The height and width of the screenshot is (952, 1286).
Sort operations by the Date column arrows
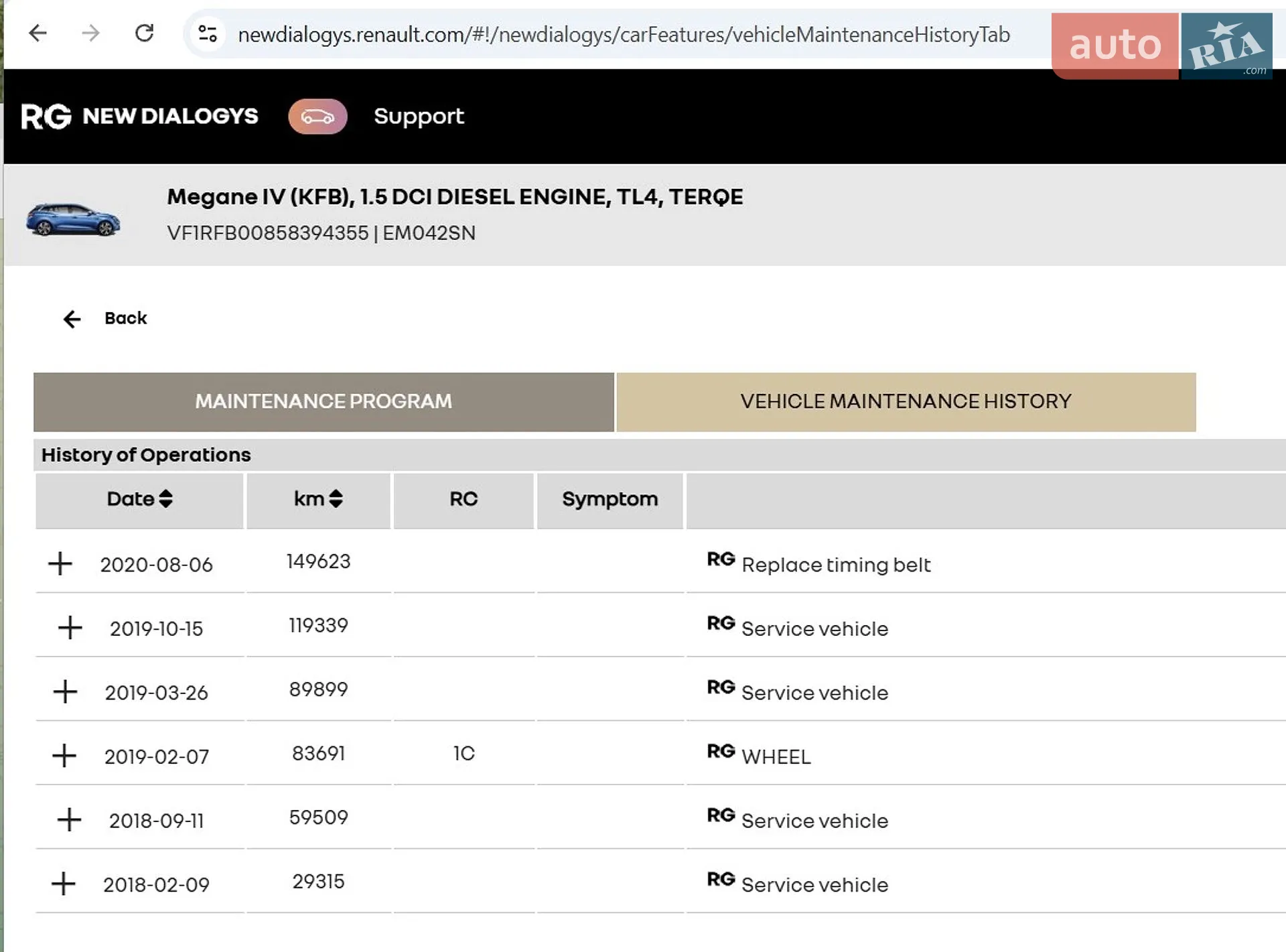(165, 498)
